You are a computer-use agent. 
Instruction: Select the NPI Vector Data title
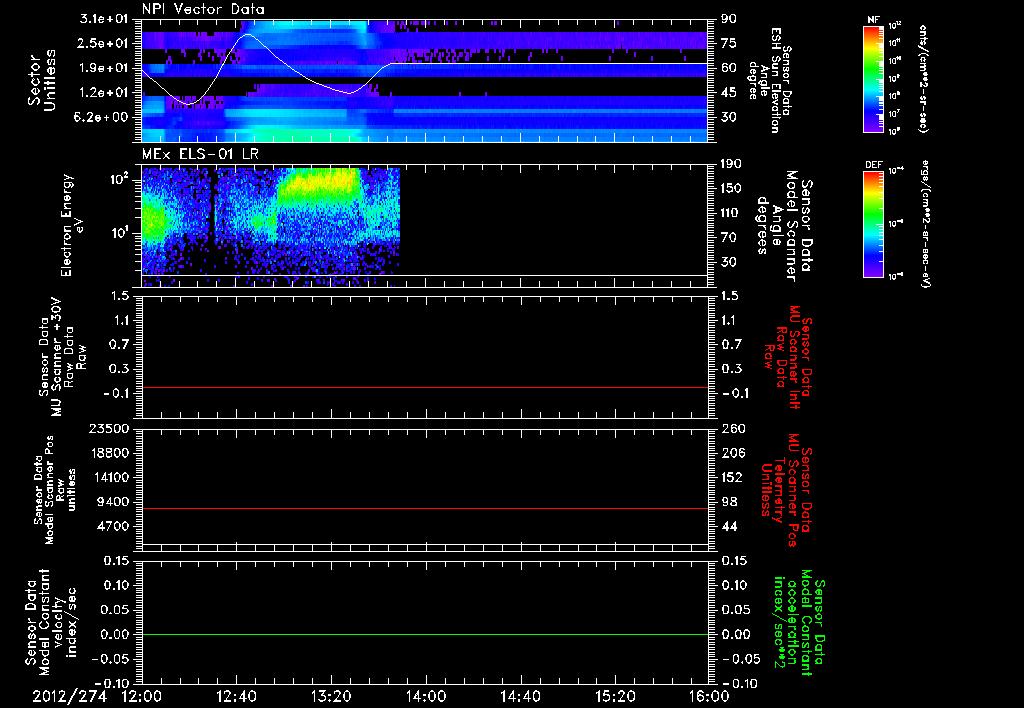coord(203,9)
